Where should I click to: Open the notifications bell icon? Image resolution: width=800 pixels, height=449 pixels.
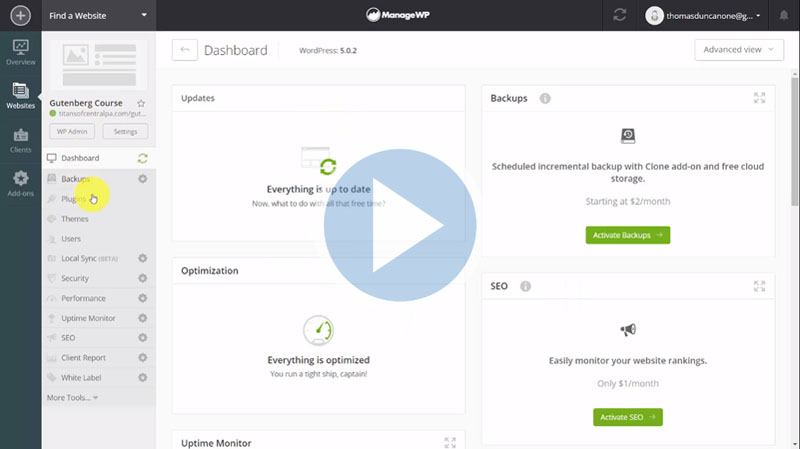779,17
